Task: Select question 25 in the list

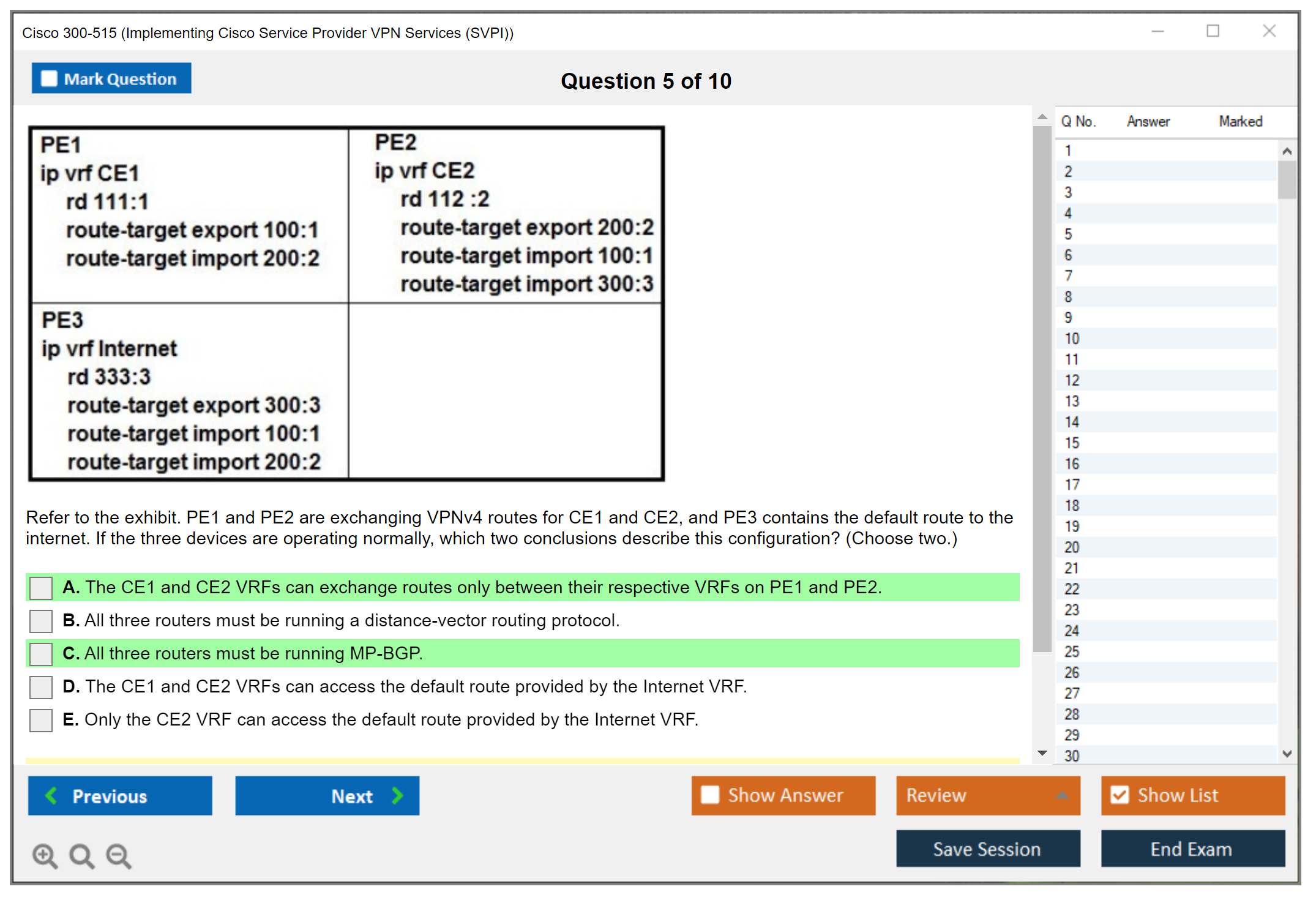Action: tap(1072, 651)
